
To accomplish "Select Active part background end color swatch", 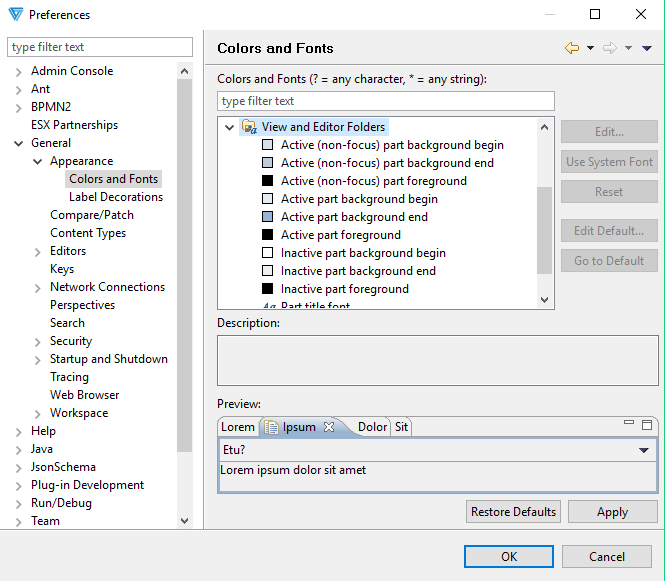I will [x=267, y=217].
